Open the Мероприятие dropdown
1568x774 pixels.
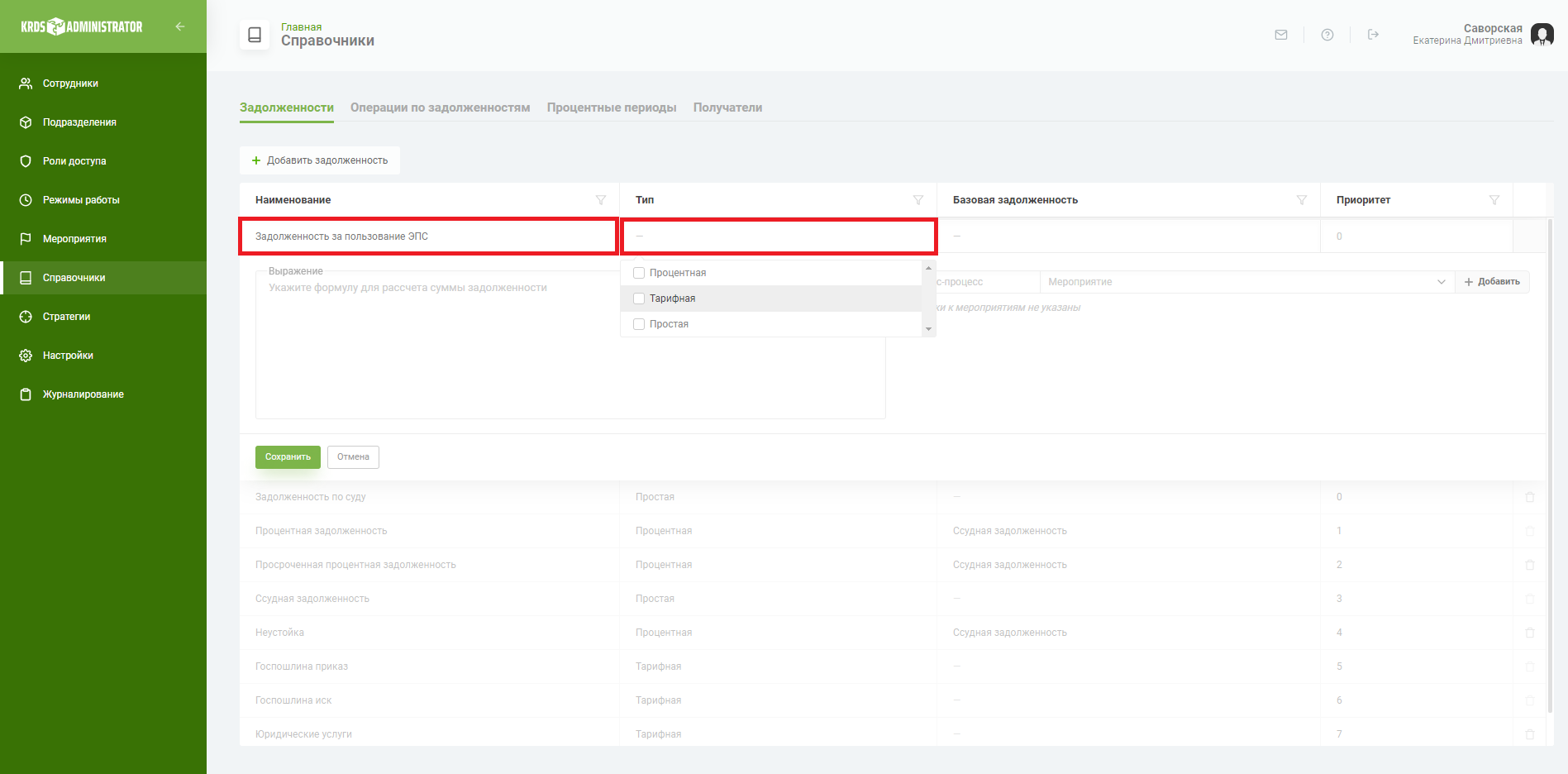tap(1246, 282)
